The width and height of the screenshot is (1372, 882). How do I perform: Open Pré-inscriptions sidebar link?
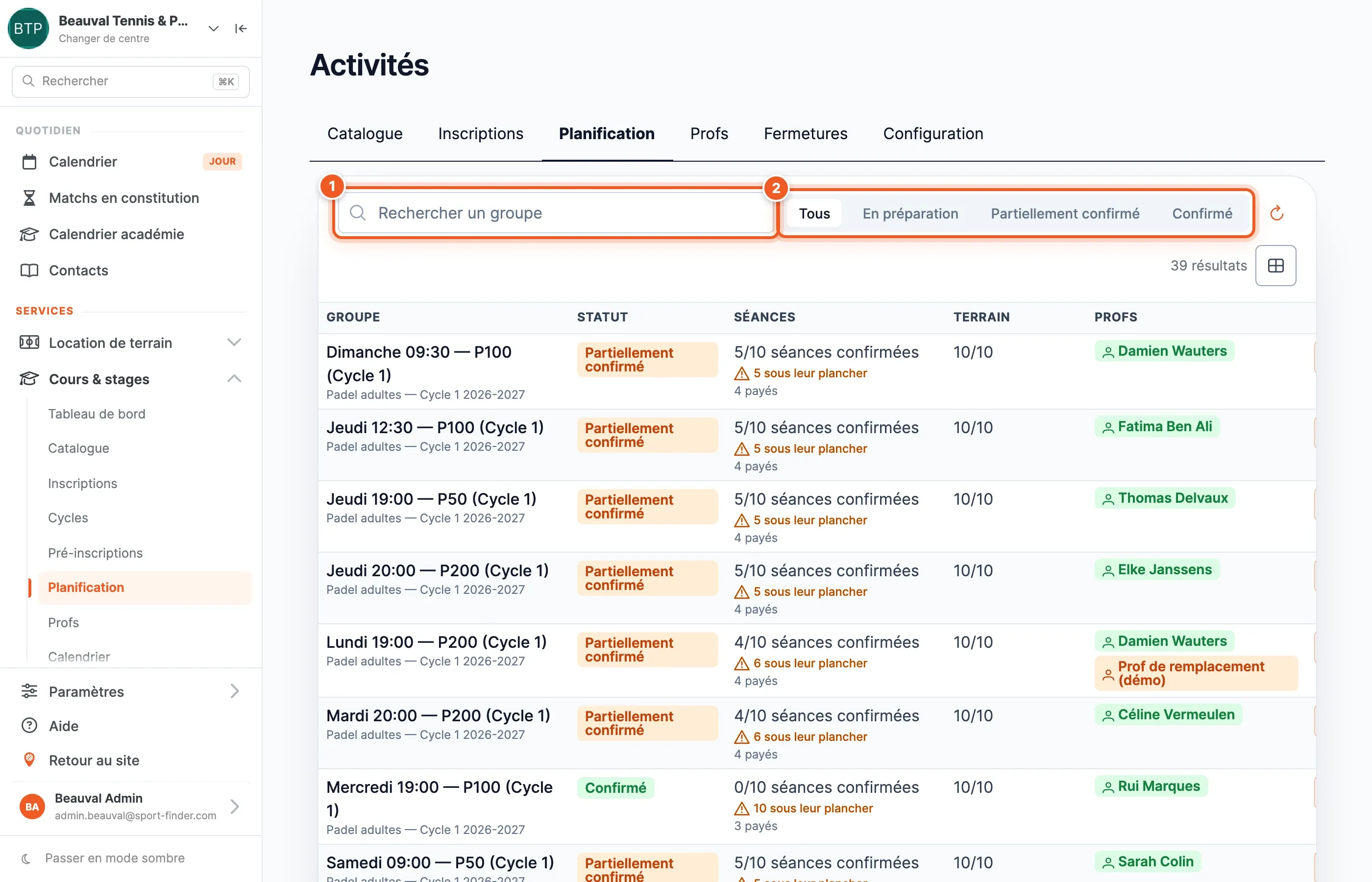(x=95, y=553)
